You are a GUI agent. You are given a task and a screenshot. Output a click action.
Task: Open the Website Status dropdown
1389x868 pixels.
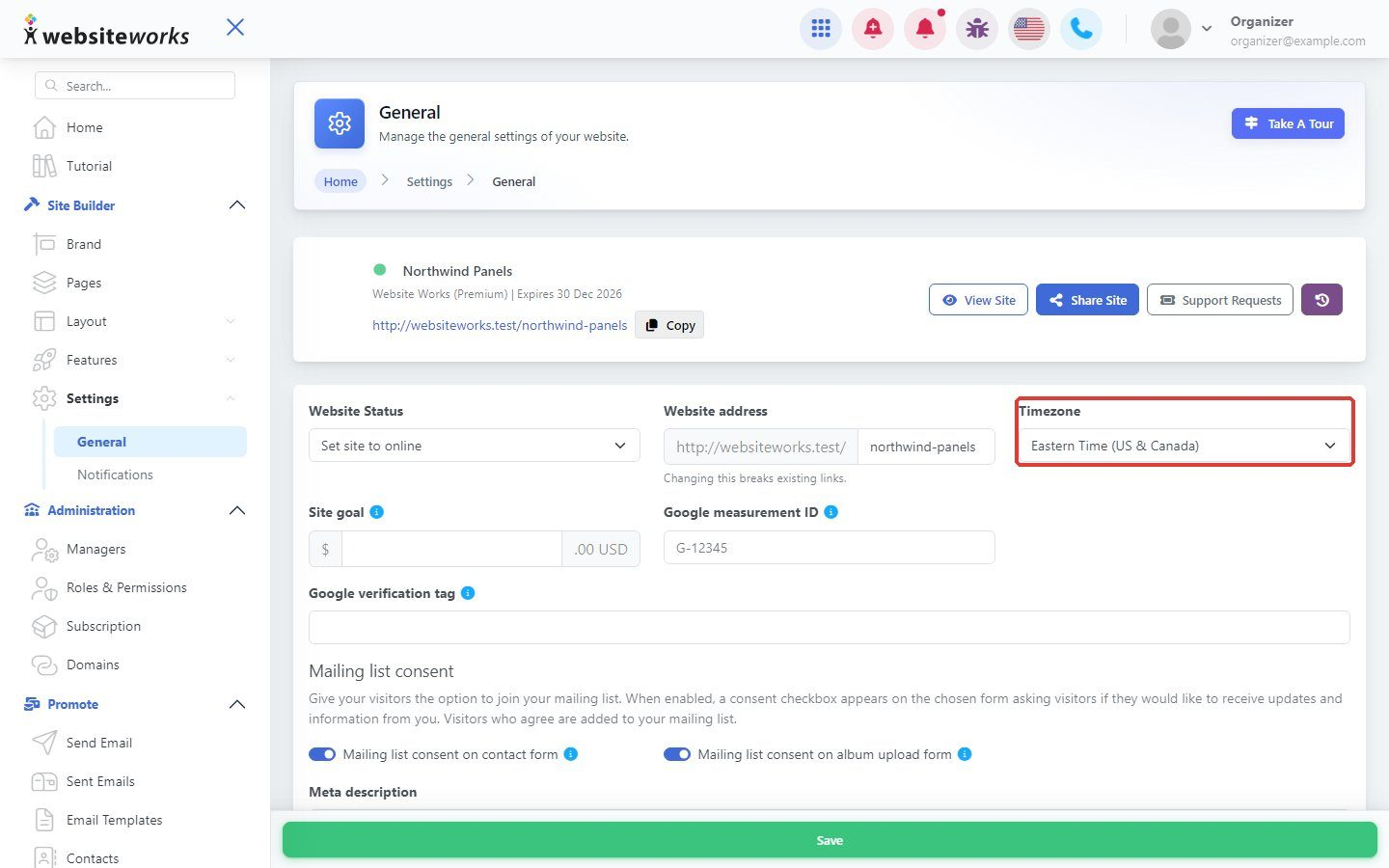click(x=475, y=446)
